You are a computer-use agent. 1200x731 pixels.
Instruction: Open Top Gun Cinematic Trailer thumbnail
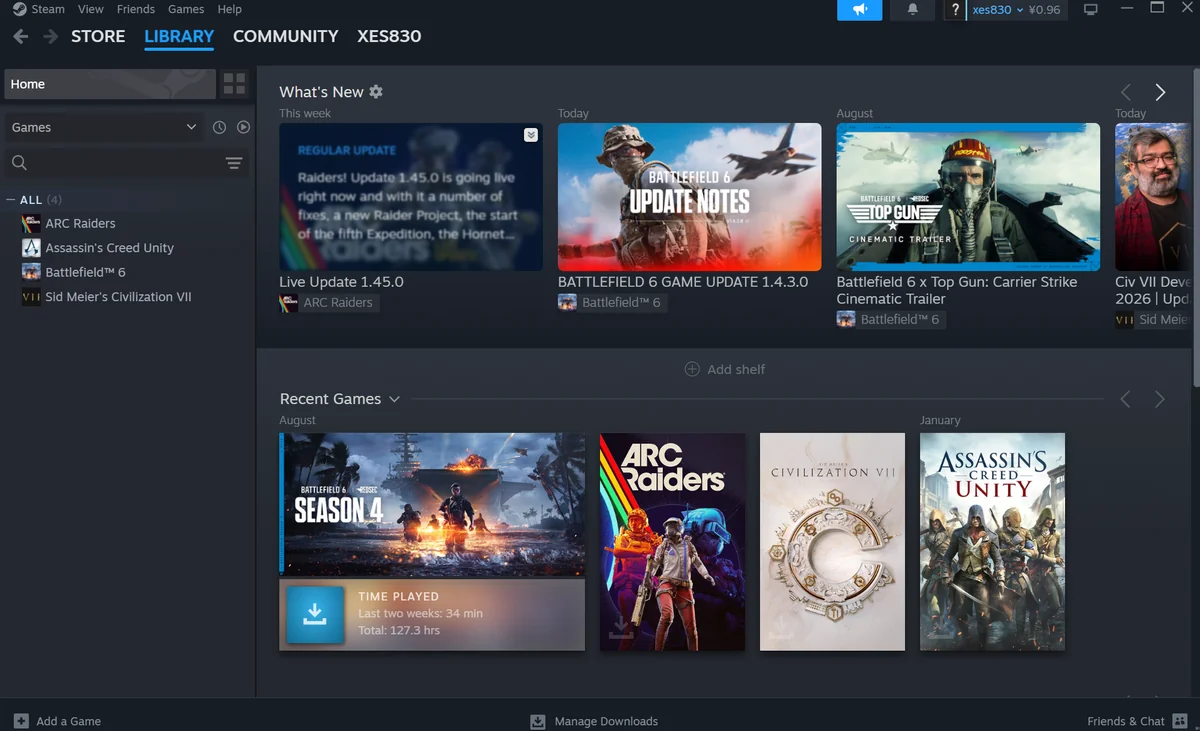(x=968, y=197)
